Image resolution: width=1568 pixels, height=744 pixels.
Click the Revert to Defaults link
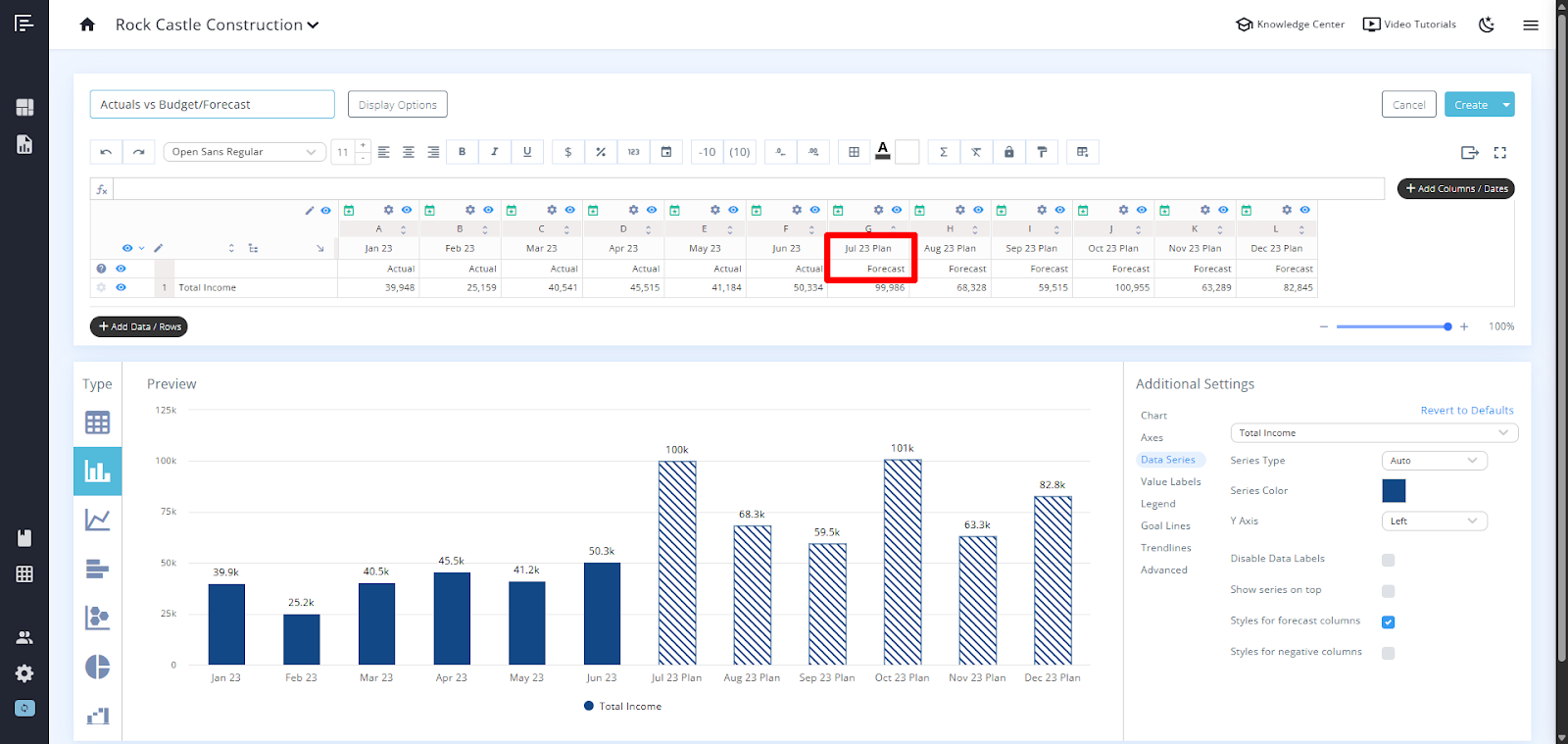coord(1466,411)
